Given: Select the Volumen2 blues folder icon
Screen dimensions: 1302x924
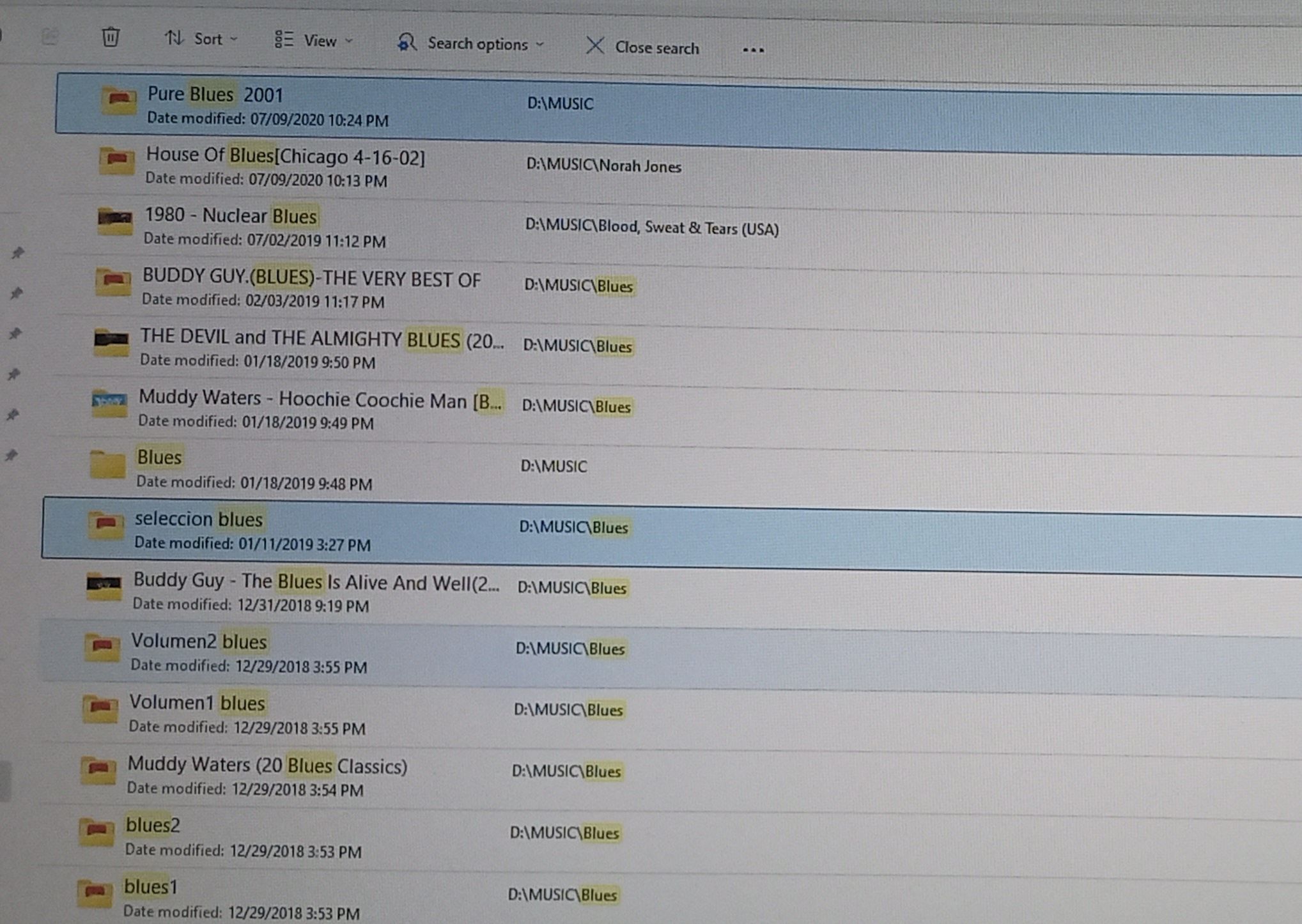Looking at the screenshot, I should coord(102,647).
